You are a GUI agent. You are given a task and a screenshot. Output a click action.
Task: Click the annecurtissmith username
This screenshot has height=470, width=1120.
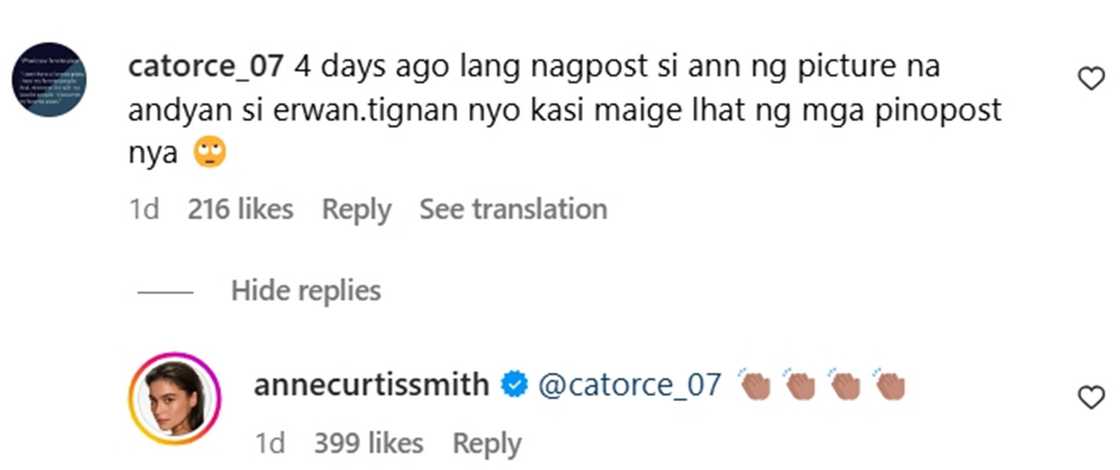371,385
